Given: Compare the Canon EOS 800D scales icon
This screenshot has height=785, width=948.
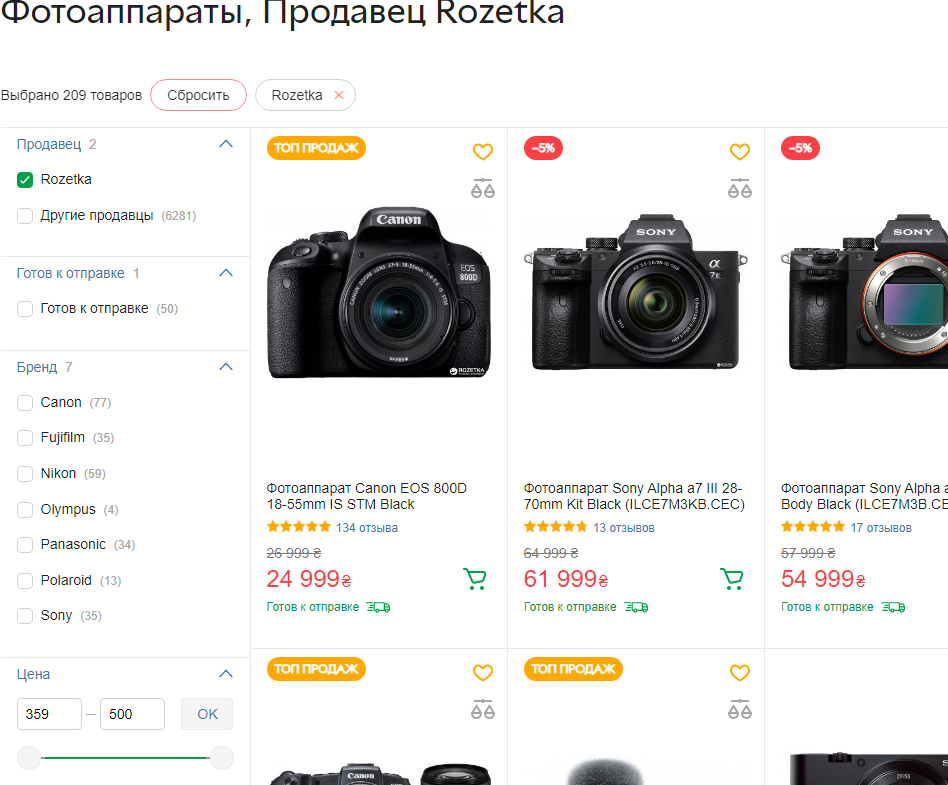Looking at the screenshot, I should pyautogui.click(x=483, y=188).
